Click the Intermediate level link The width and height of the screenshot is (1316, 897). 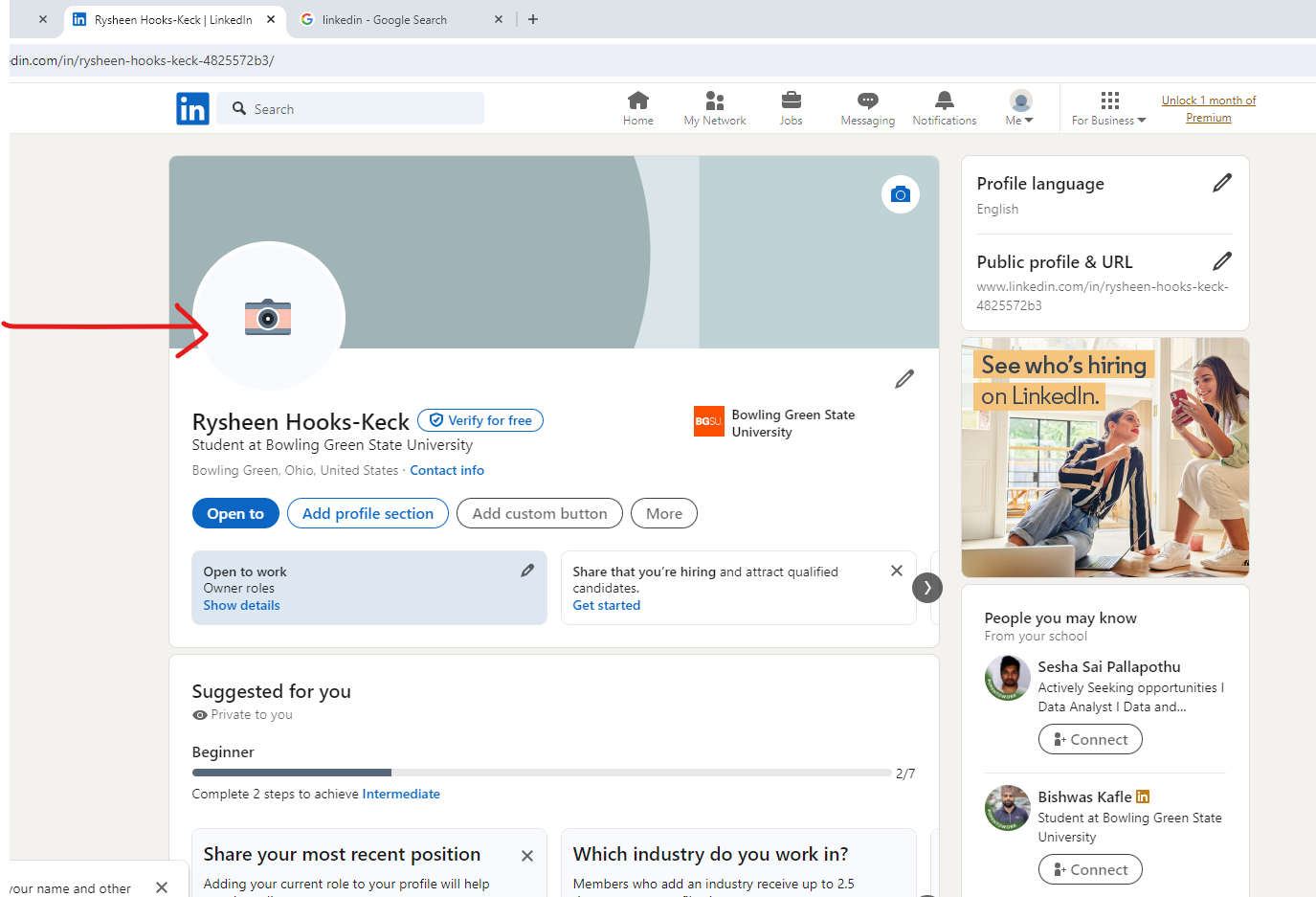point(401,794)
